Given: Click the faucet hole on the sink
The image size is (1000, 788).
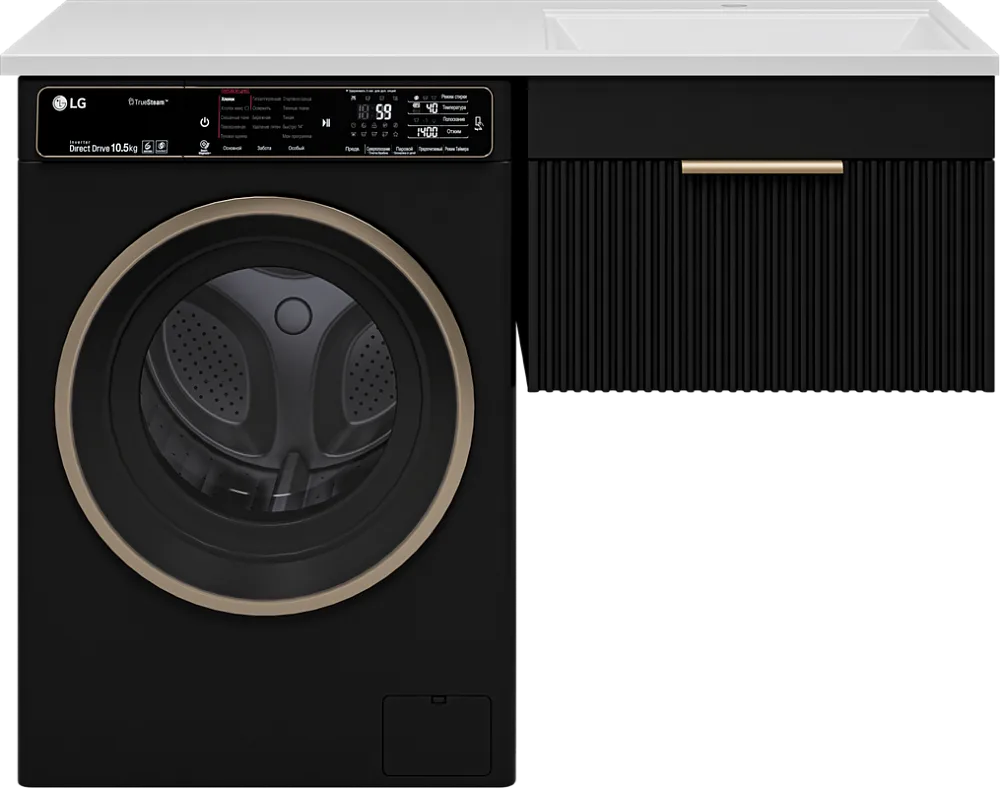Looking at the screenshot, I should (733, 6).
